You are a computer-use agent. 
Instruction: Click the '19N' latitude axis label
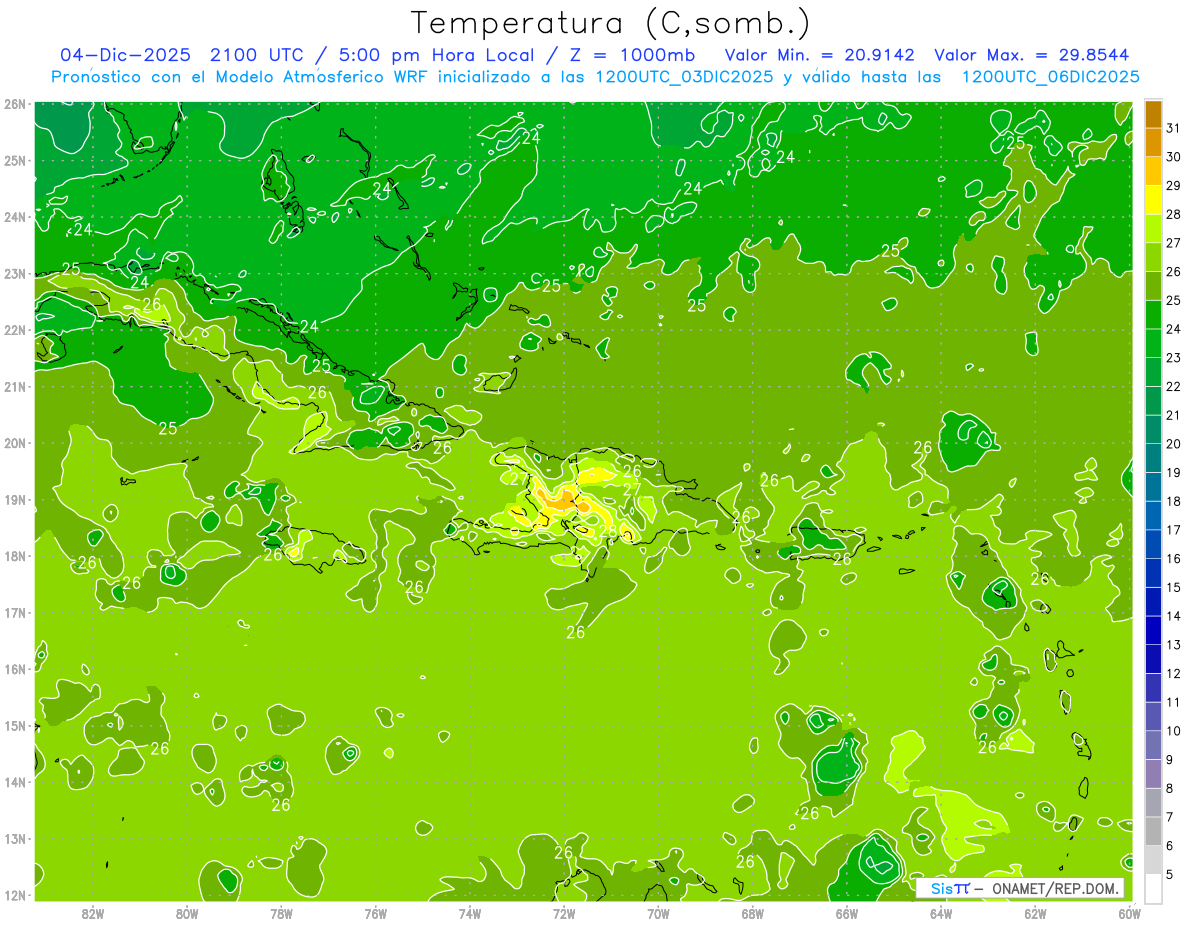[x=14, y=500]
